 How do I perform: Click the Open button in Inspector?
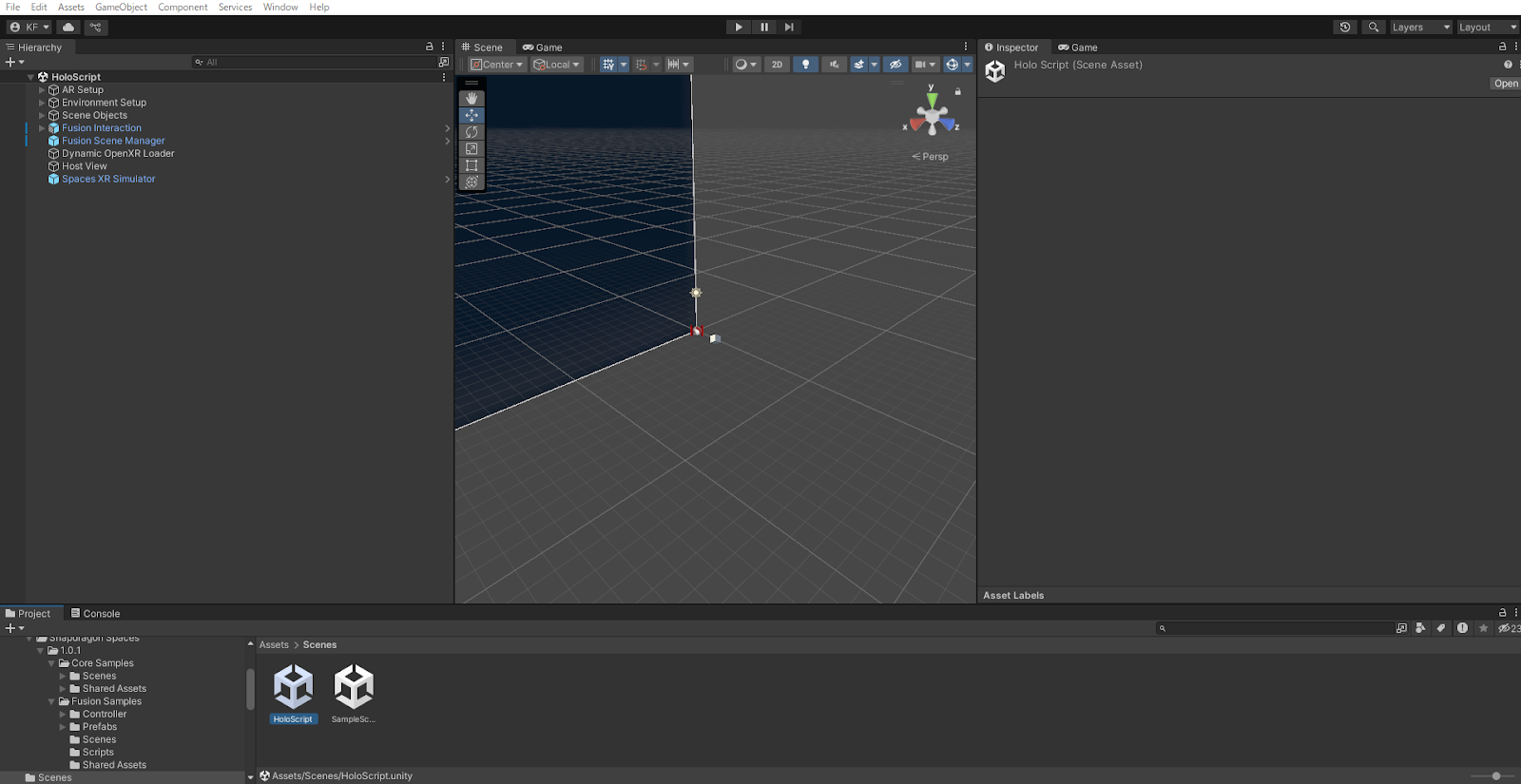point(1505,84)
